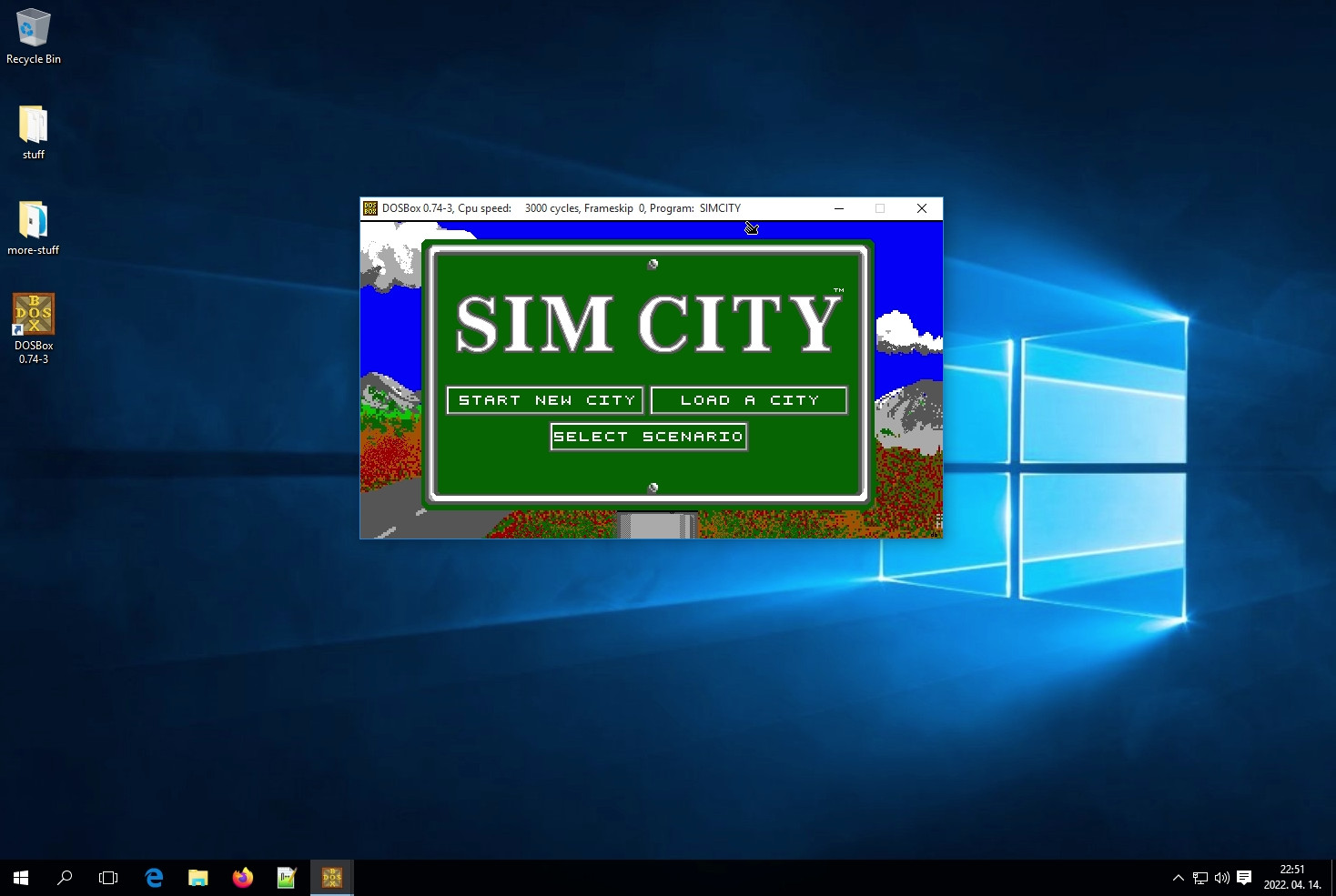1336x896 pixels.
Task: Open the Select Scenario menu
Action: (649, 437)
